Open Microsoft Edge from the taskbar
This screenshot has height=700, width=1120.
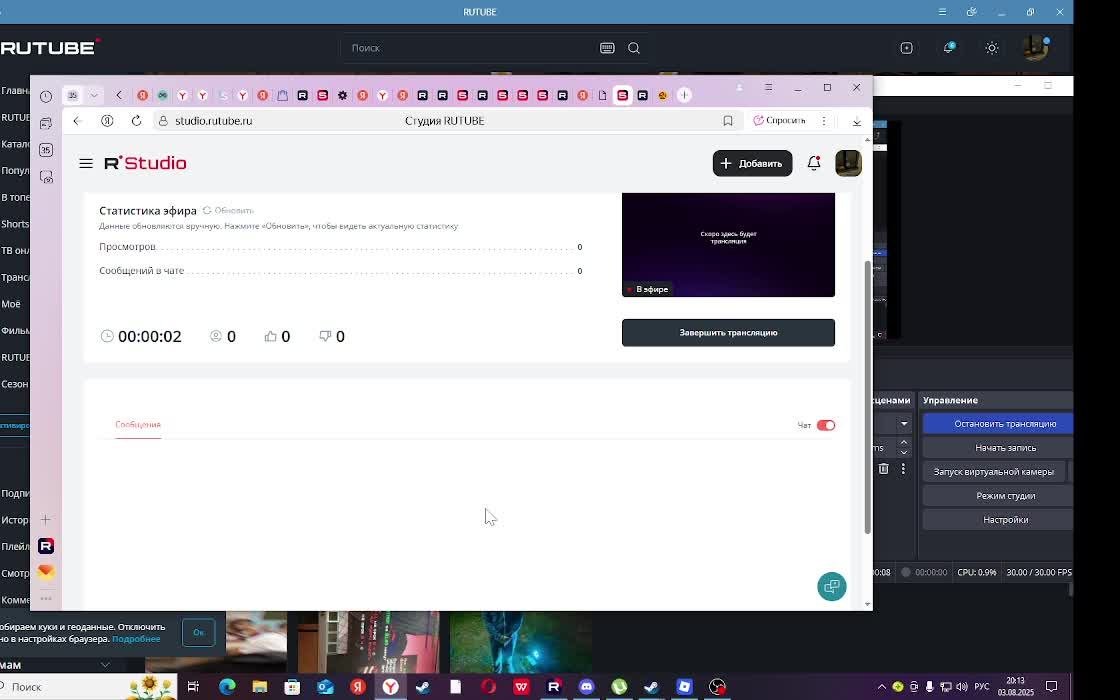click(227, 686)
